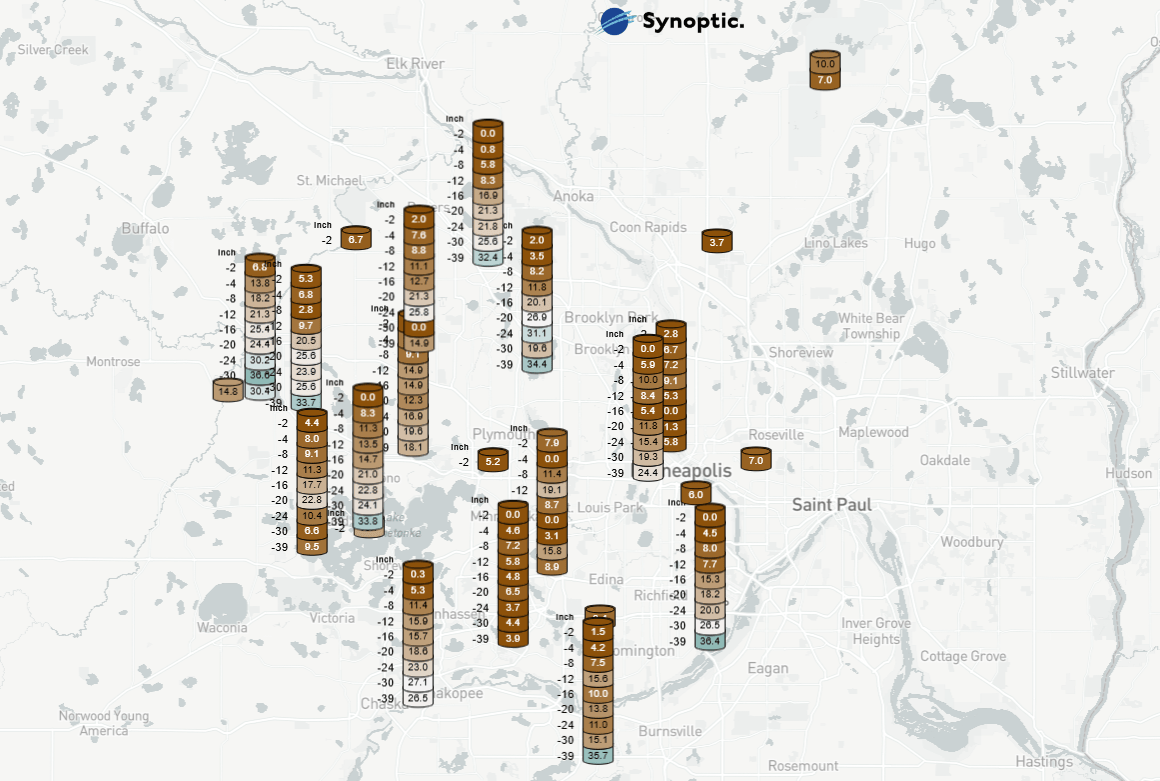
Task: Click the Hastings map label
Action: pyautogui.click(x=1044, y=762)
